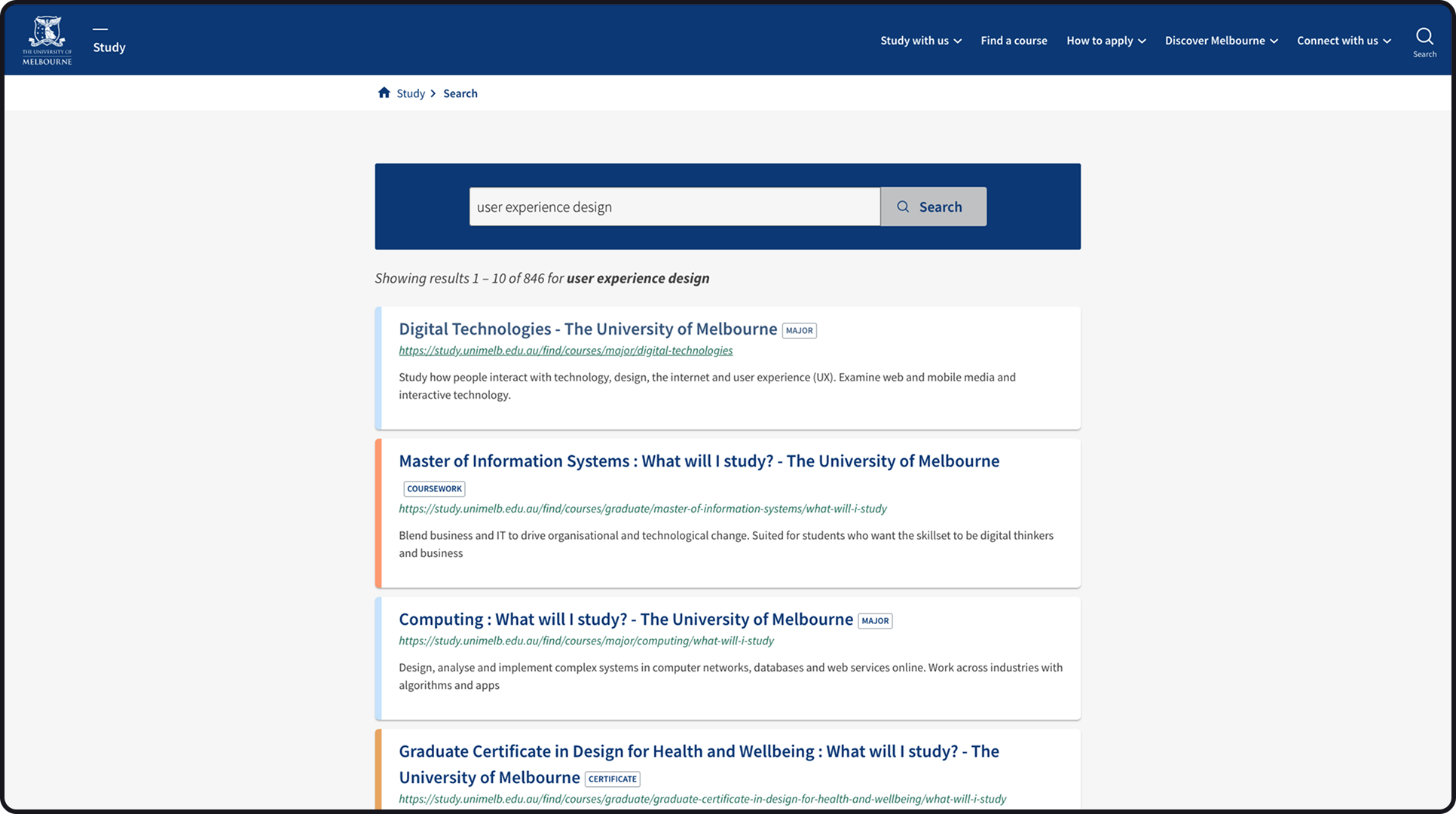
Task: Click the Search button beside the query
Action: (x=933, y=207)
